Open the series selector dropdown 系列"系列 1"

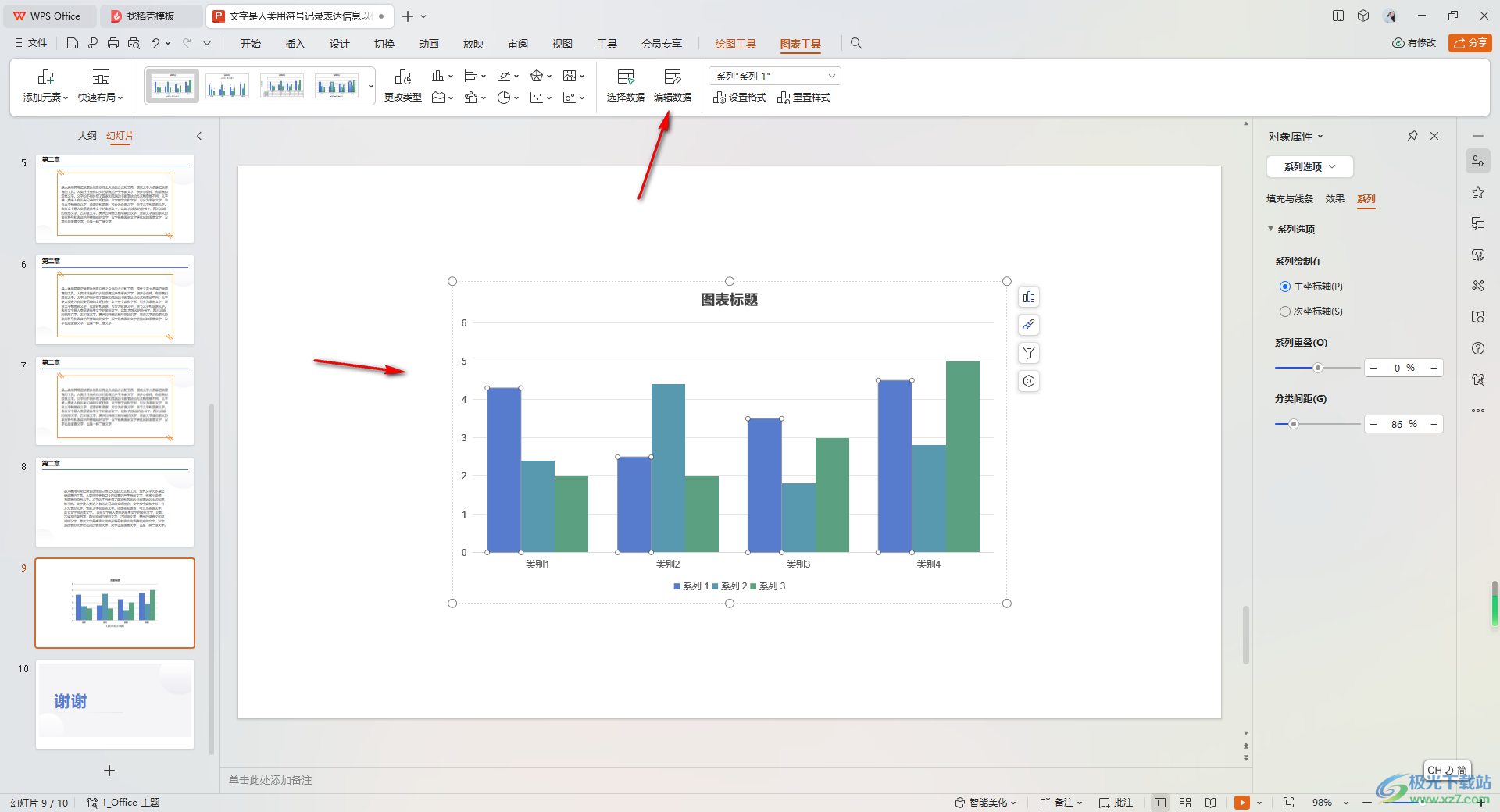tap(775, 76)
